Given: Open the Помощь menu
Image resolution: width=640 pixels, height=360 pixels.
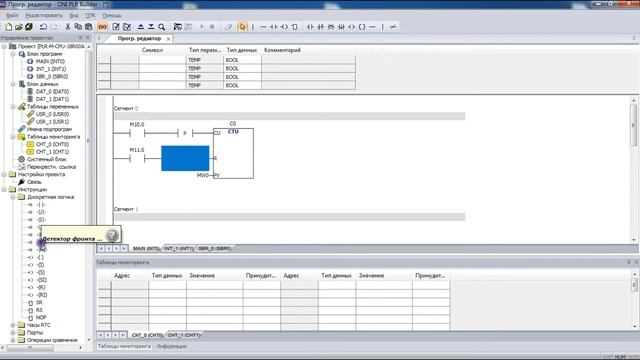Looking at the screenshot, I should (112, 16).
